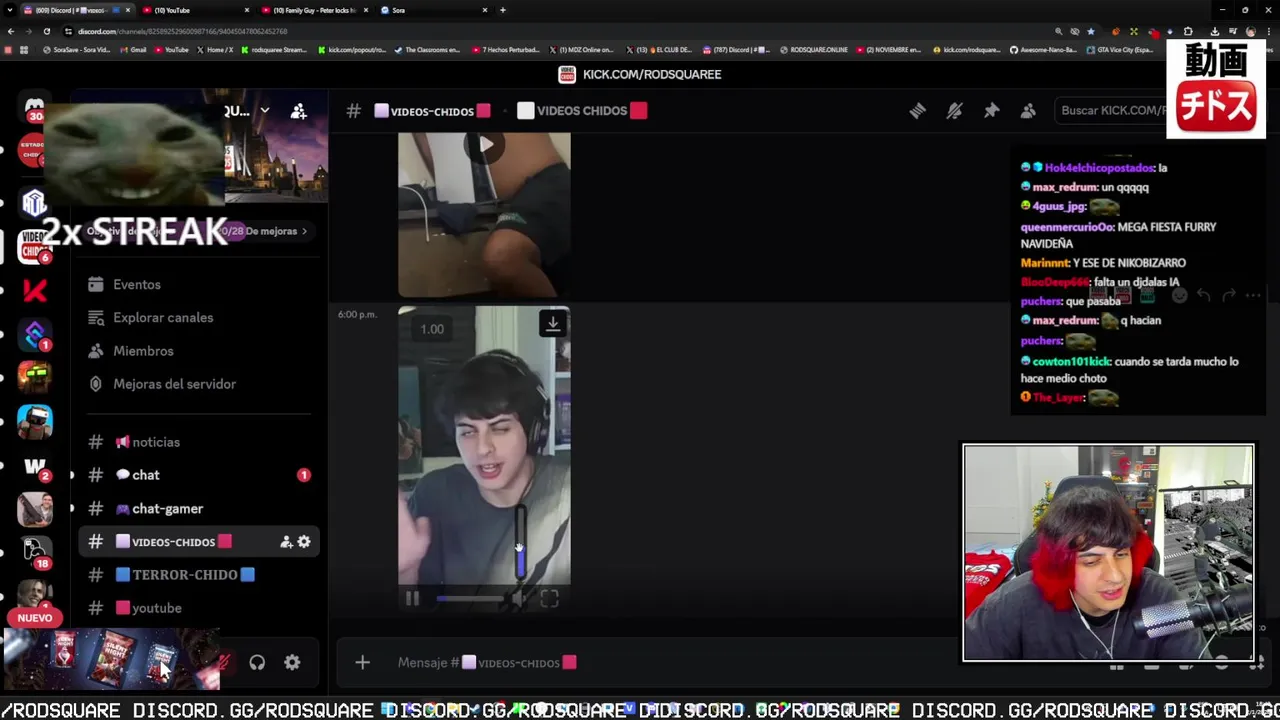Toggle deafen headphones icon

[257, 662]
